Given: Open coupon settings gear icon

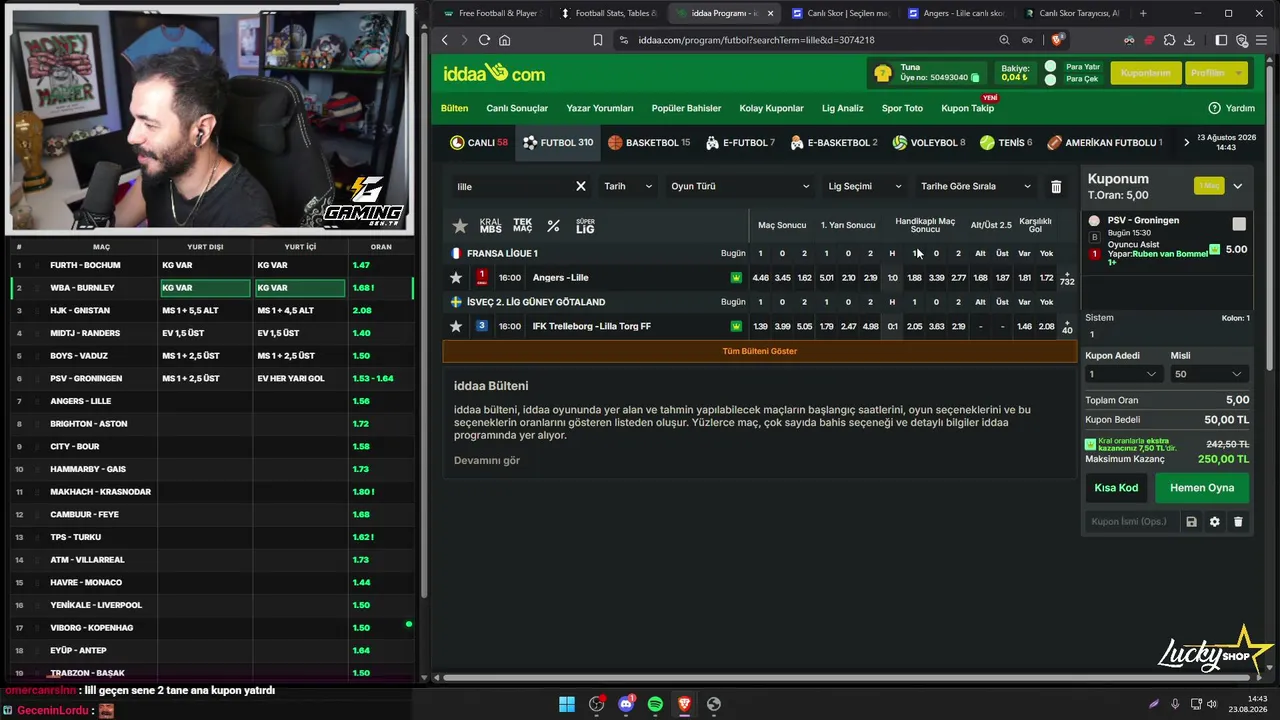Looking at the screenshot, I should (x=1214, y=522).
